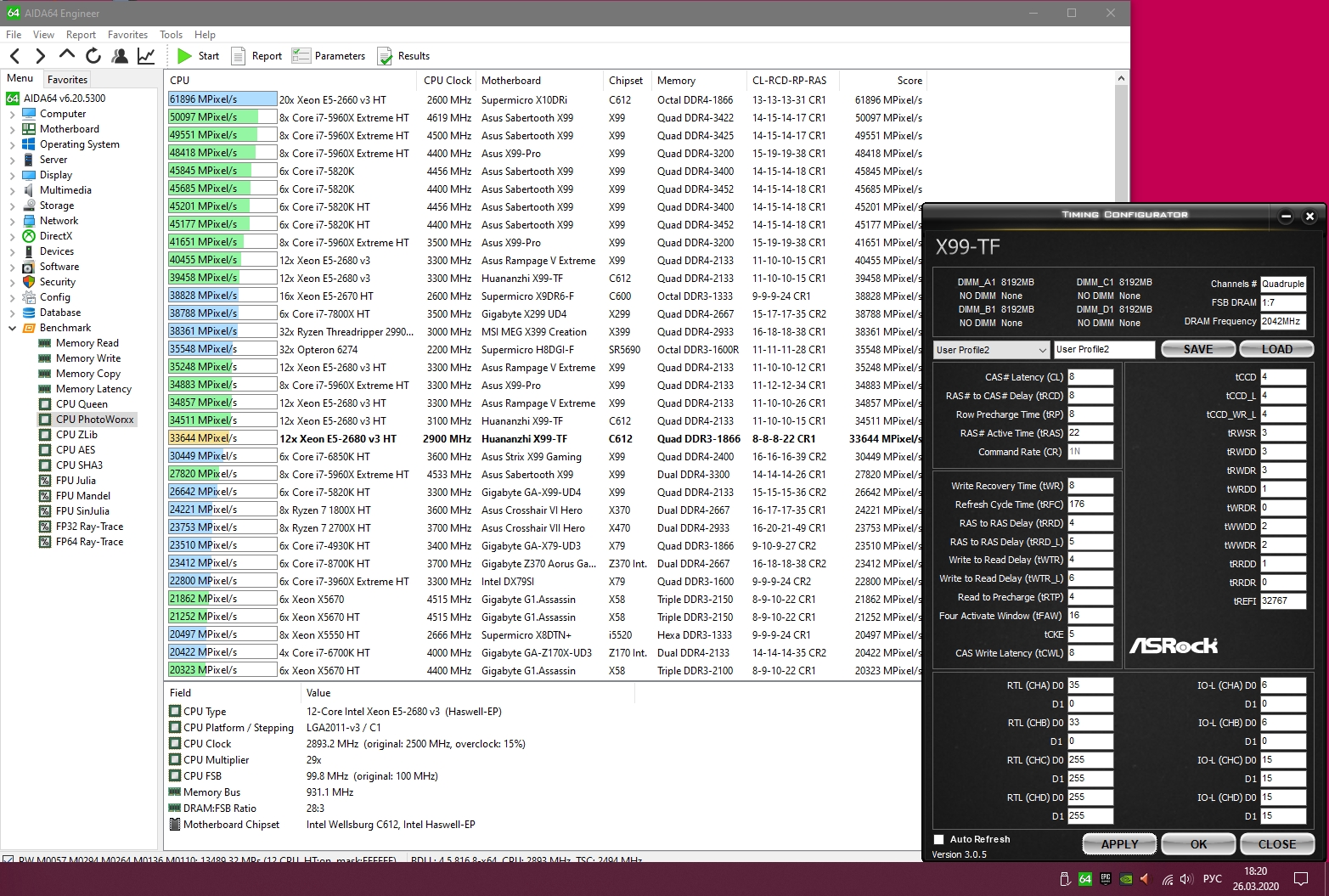The height and width of the screenshot is (896, 1329).
Task: Open the File menu
Action: click(14, 35)
